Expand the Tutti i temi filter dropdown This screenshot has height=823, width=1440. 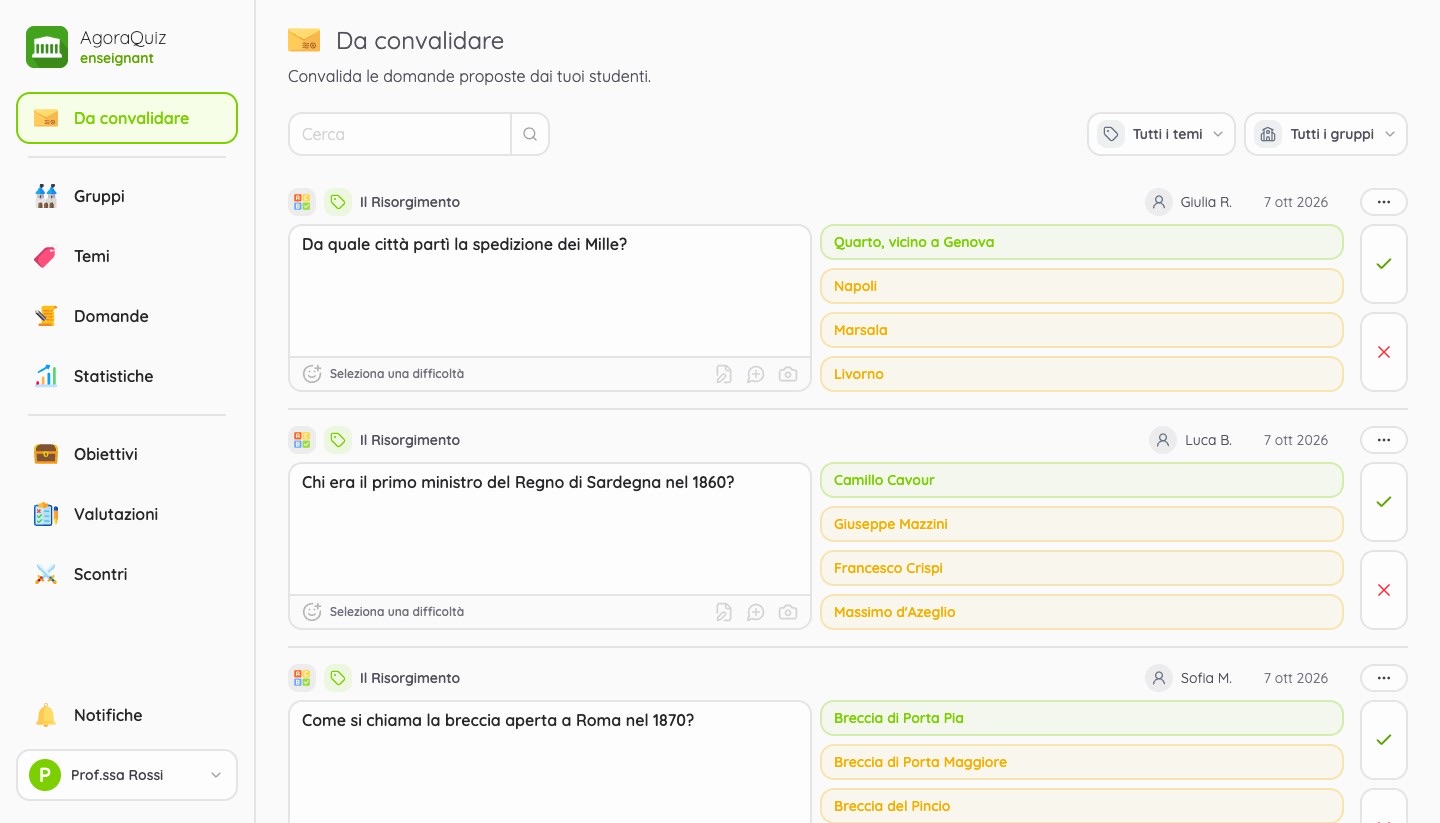point(1161,134)
